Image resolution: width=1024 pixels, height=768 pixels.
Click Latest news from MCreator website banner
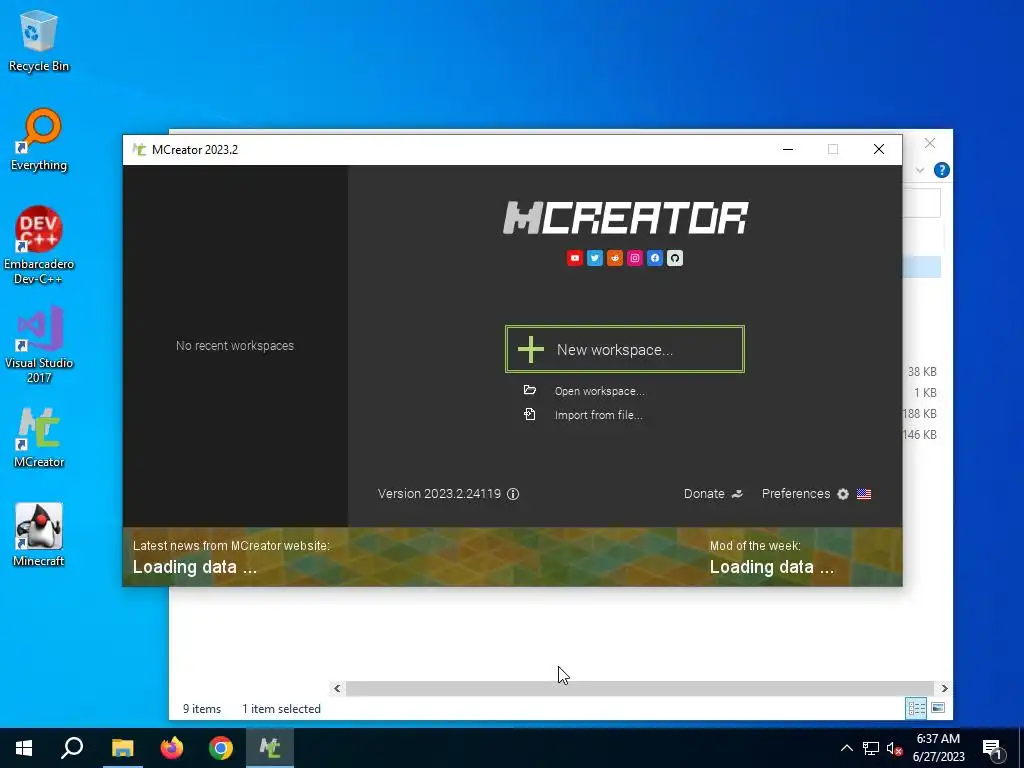[231, 557]
